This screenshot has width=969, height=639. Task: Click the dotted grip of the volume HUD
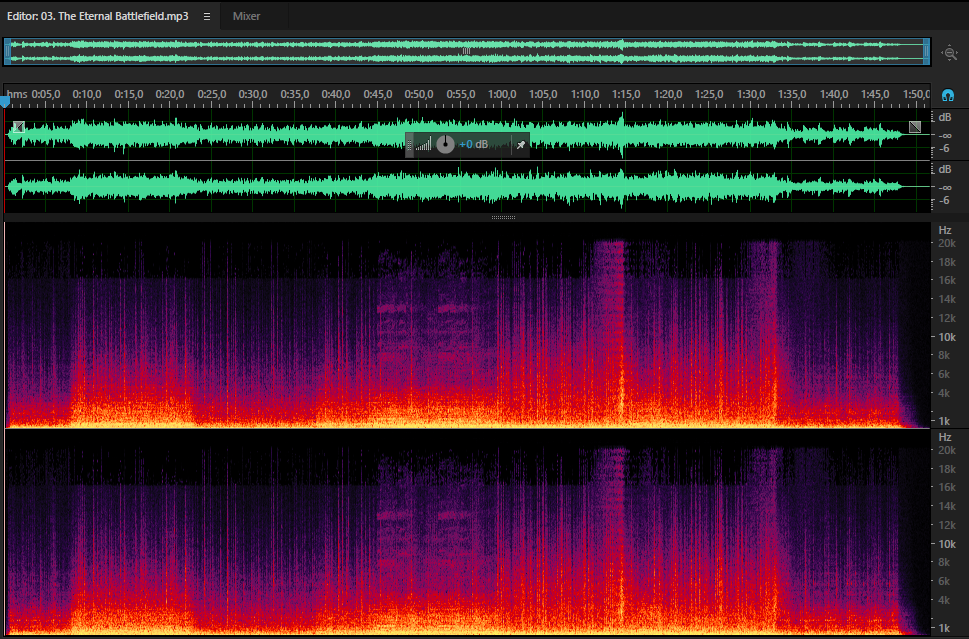[409, 145]
